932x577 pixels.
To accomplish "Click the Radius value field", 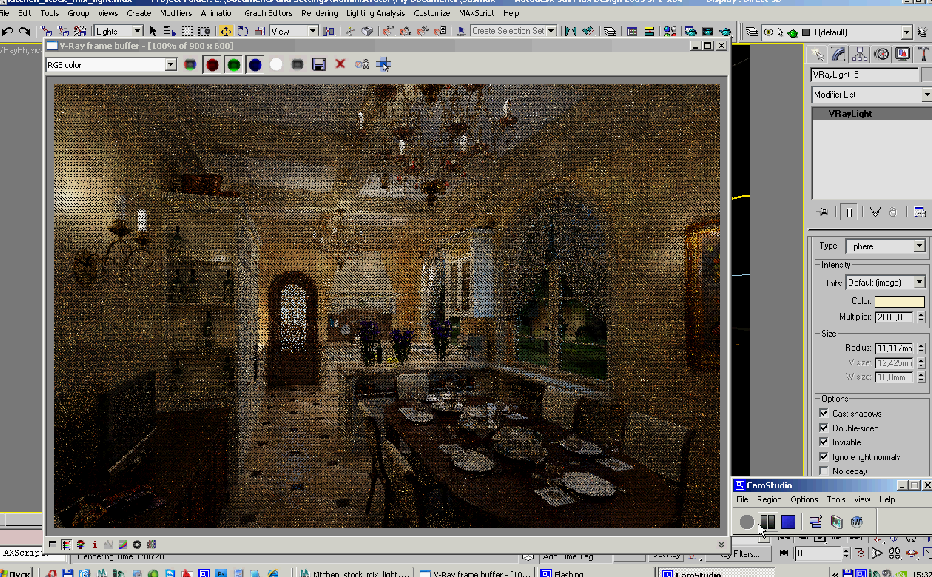I will pos(894,348).
